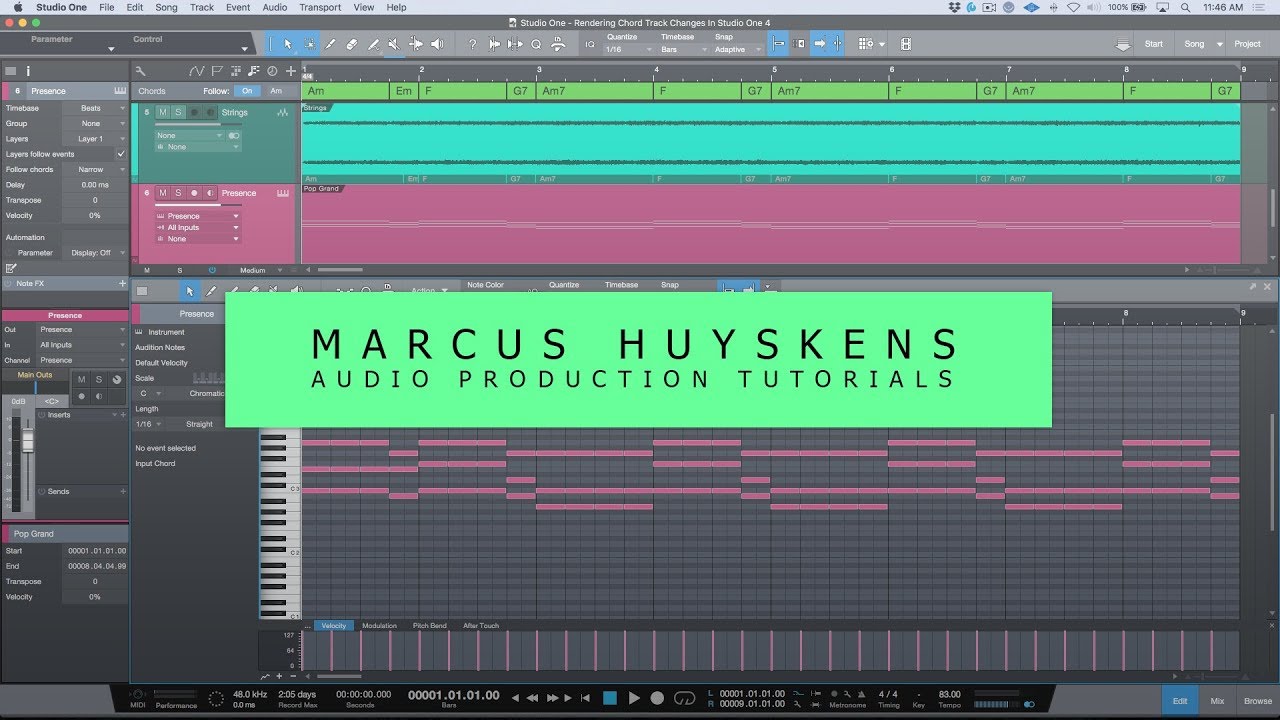Open the Follow chords Narrow dropdown
Image resolution: width=1280 pixels, height=720 pixels.
[93, 169]
